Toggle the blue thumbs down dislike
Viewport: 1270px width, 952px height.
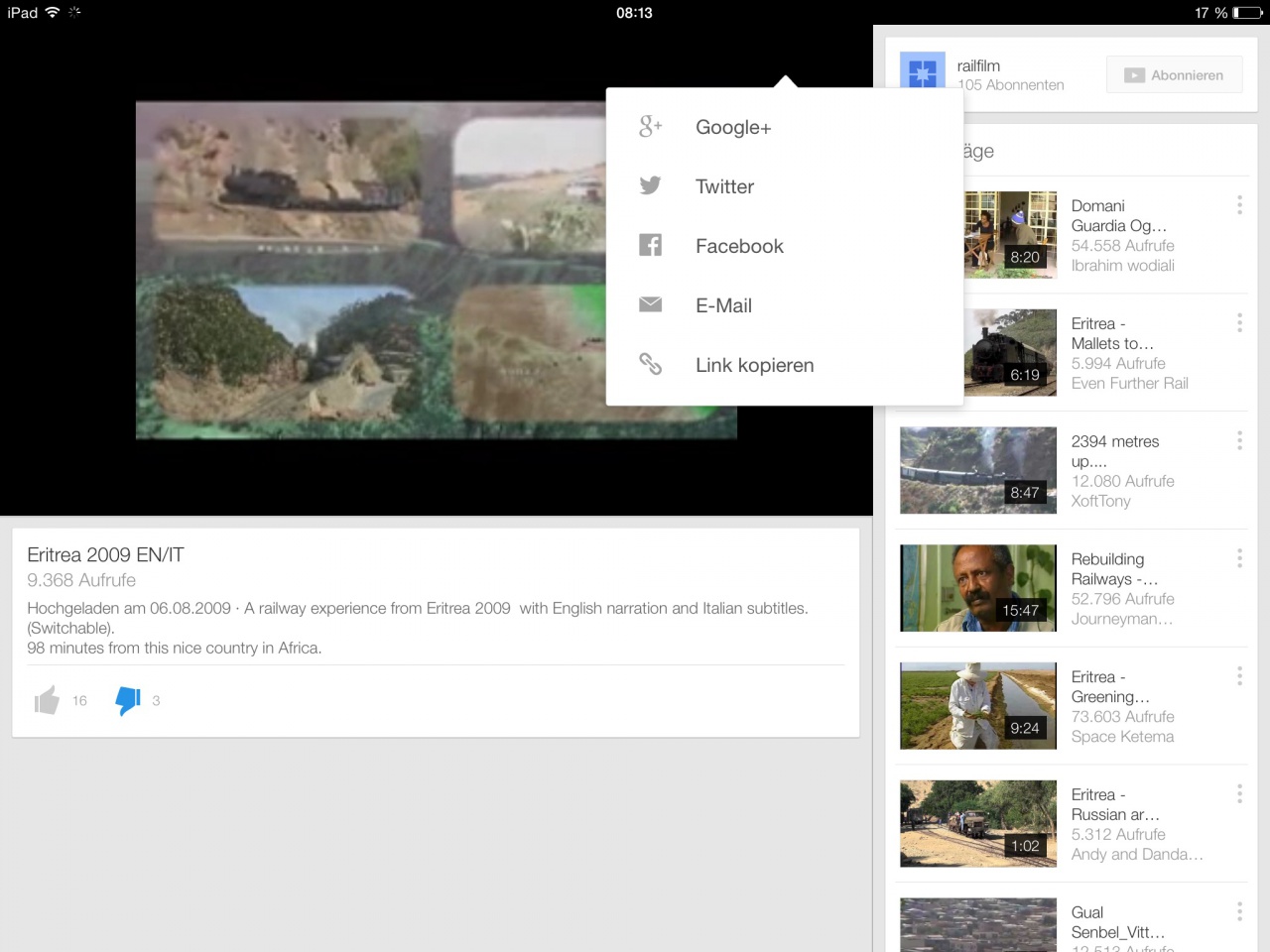coord(128,700)
